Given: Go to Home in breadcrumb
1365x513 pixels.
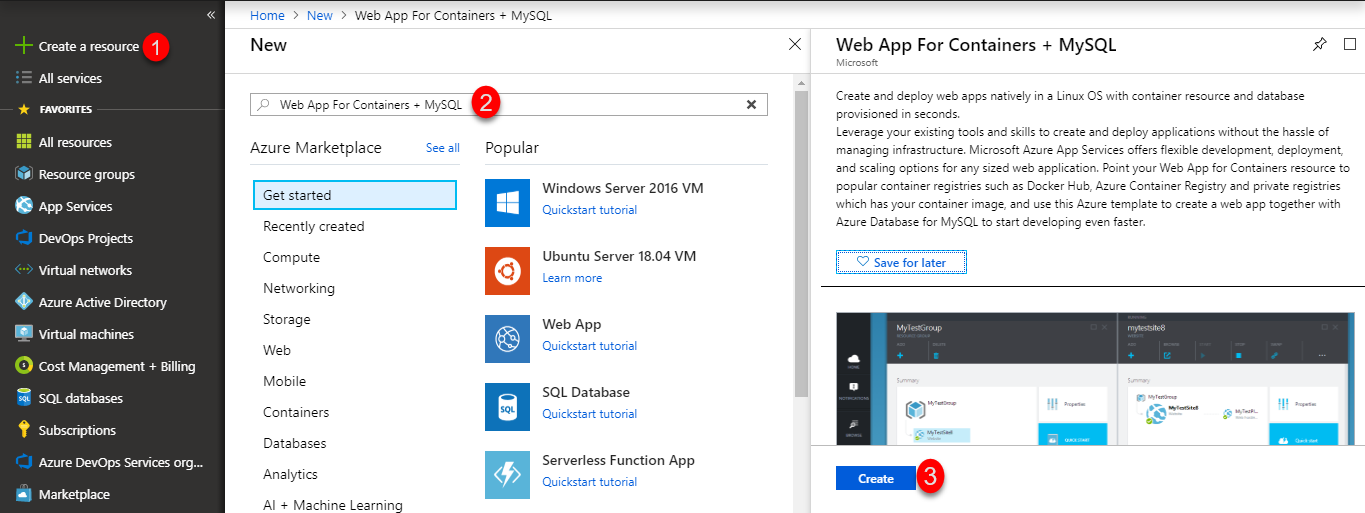Looking at the screenshot, I should point(267,15).
